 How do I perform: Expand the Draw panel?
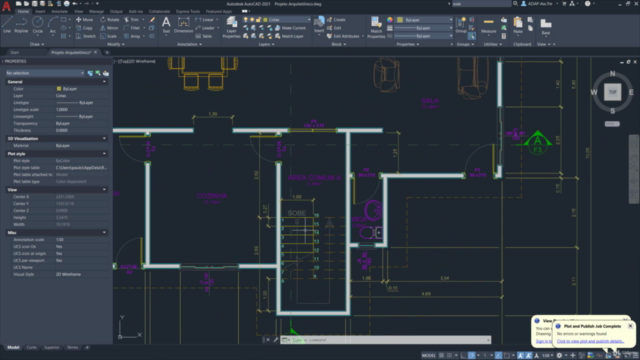point(37,44)
